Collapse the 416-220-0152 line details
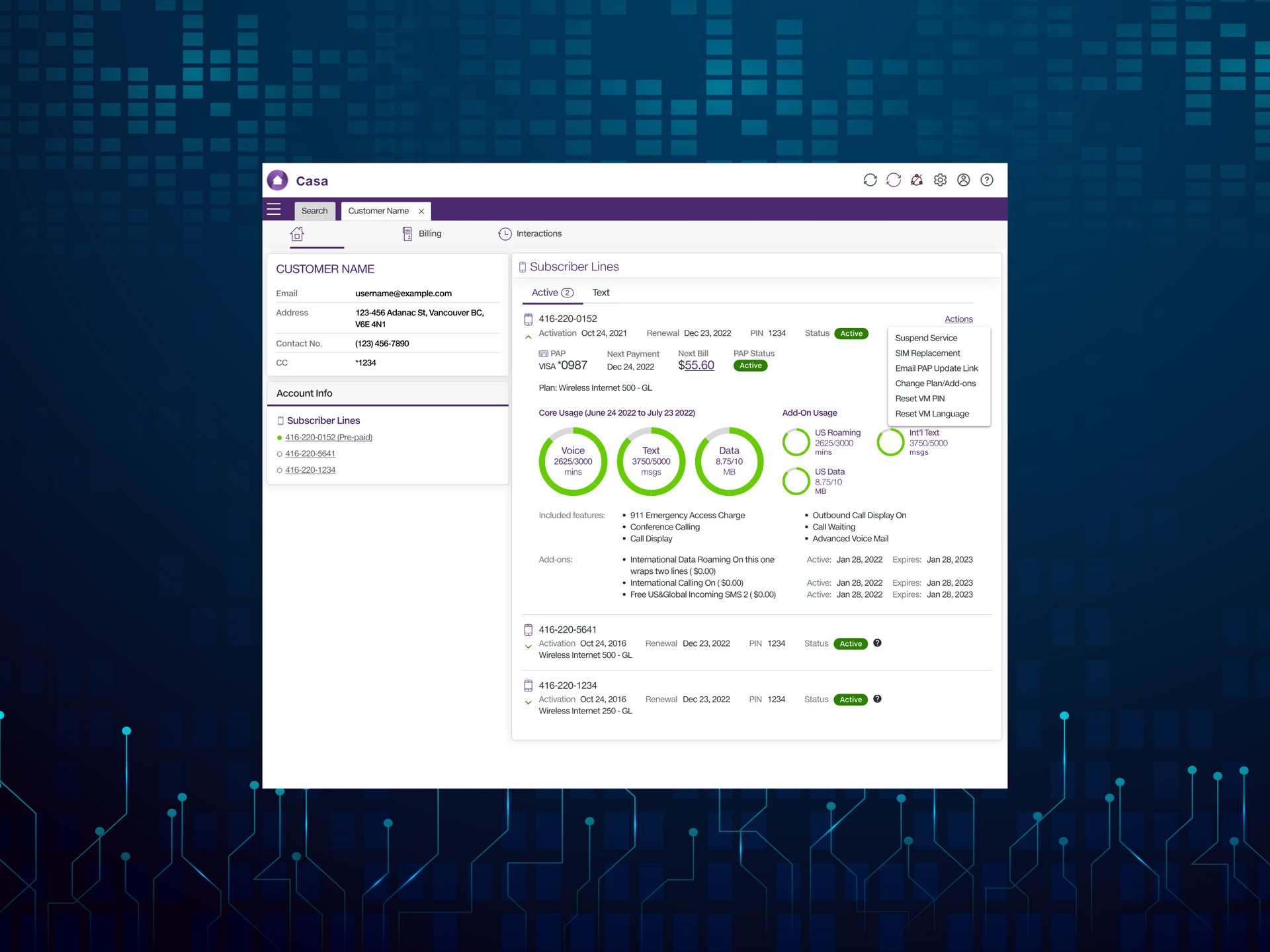 point(528,337)
